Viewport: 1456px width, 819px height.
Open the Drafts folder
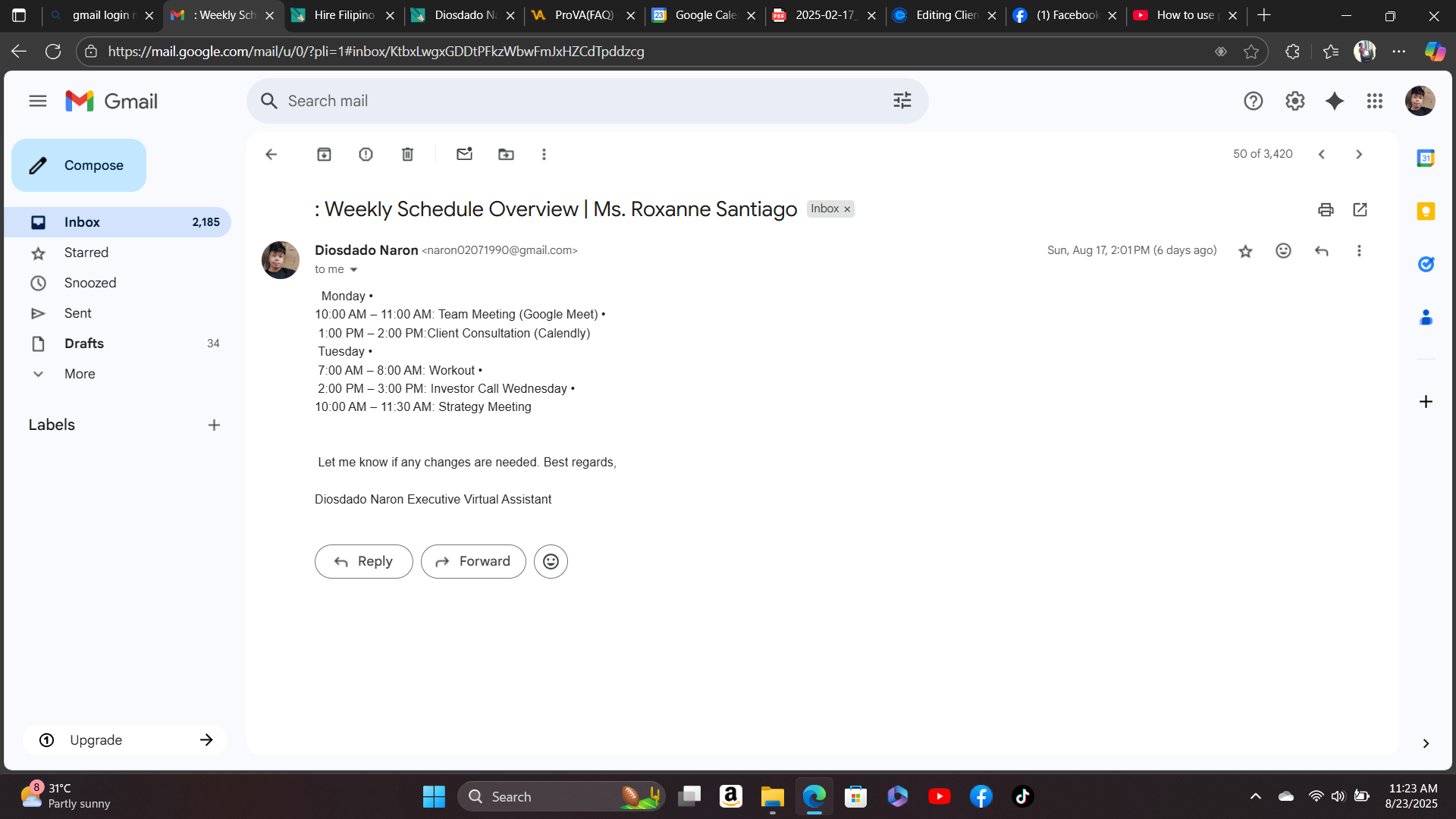[84, 344]
